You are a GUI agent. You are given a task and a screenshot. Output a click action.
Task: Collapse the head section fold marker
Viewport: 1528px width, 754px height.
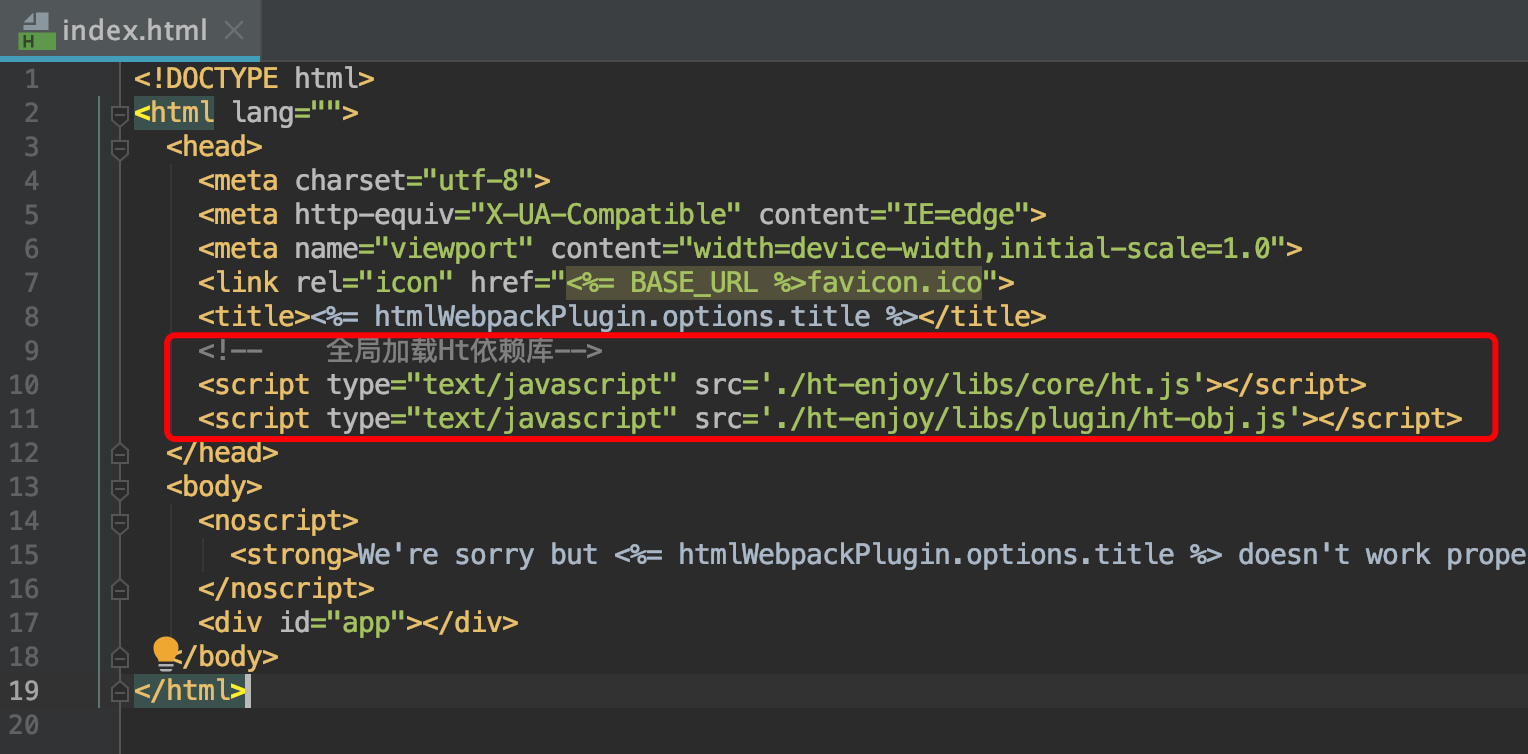(120, 148)
